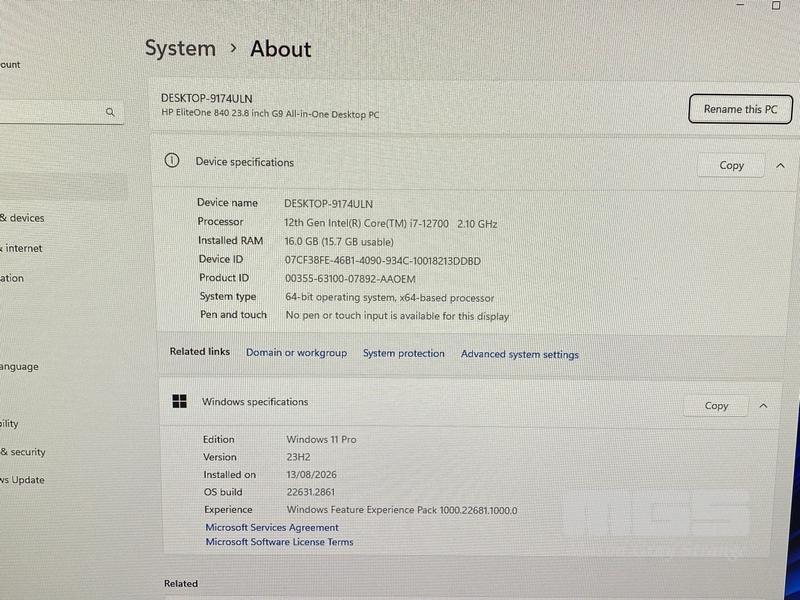Copy the device specifications
This screenshot has height=600, width=800.
[731, 165]
